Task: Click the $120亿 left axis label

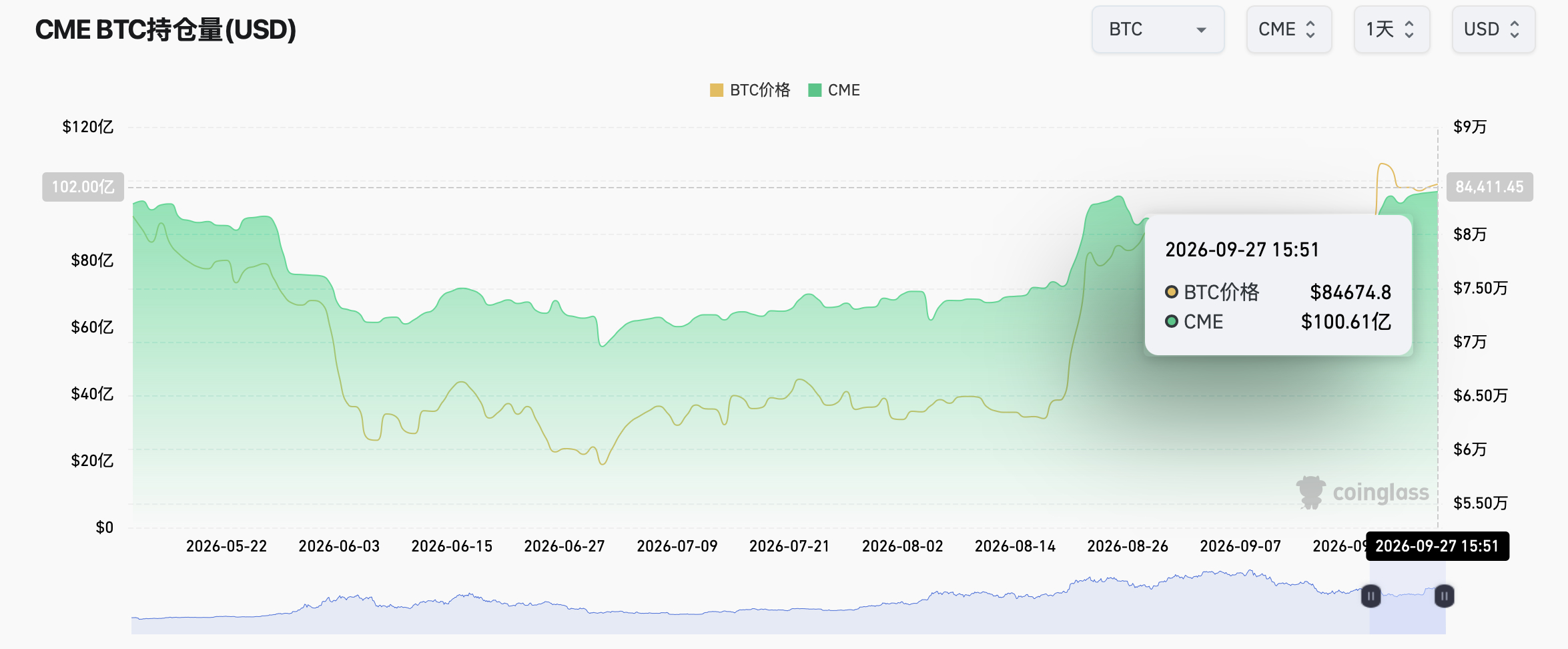Action: [88, 127]
